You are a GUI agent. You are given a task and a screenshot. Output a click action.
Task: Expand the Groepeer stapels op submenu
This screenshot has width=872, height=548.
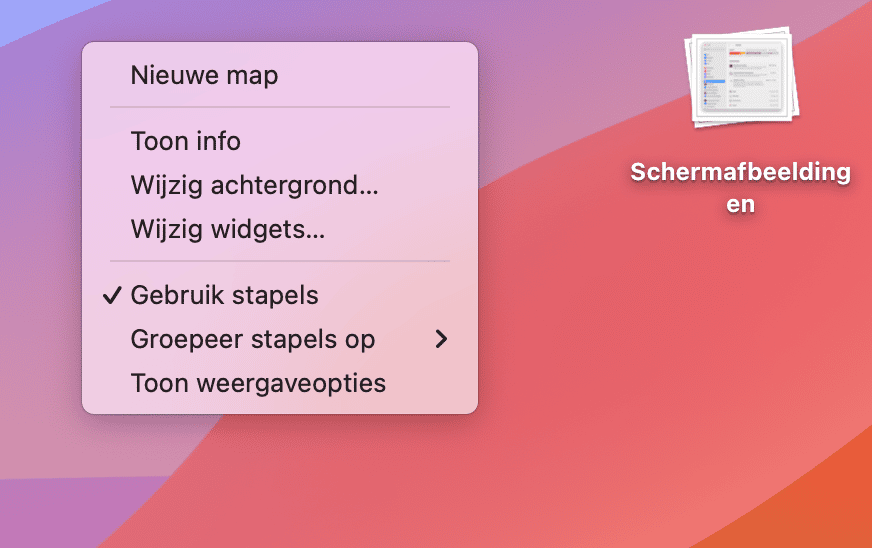pos(280,339)
